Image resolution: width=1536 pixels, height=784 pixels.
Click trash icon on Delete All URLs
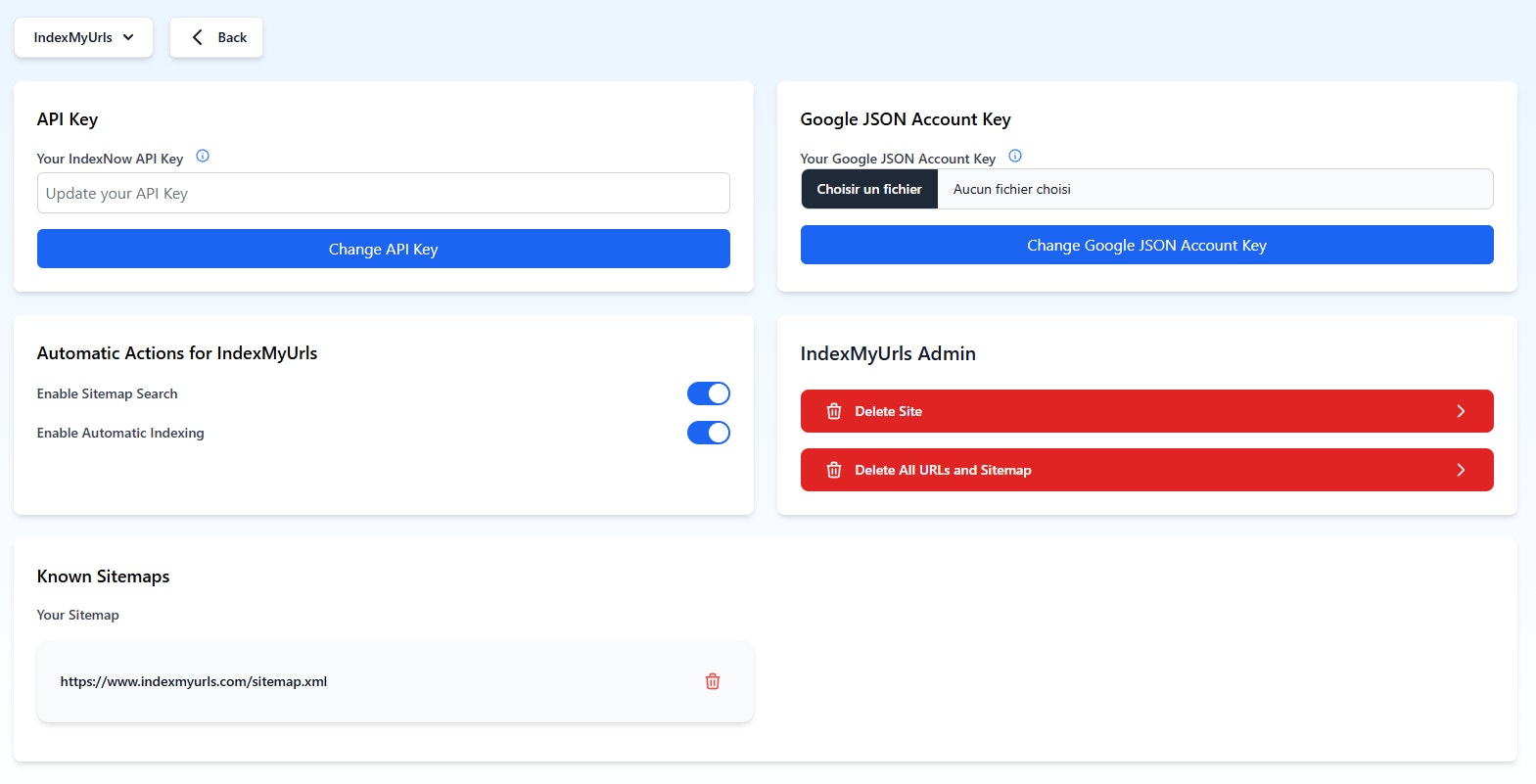click(834, 470)
